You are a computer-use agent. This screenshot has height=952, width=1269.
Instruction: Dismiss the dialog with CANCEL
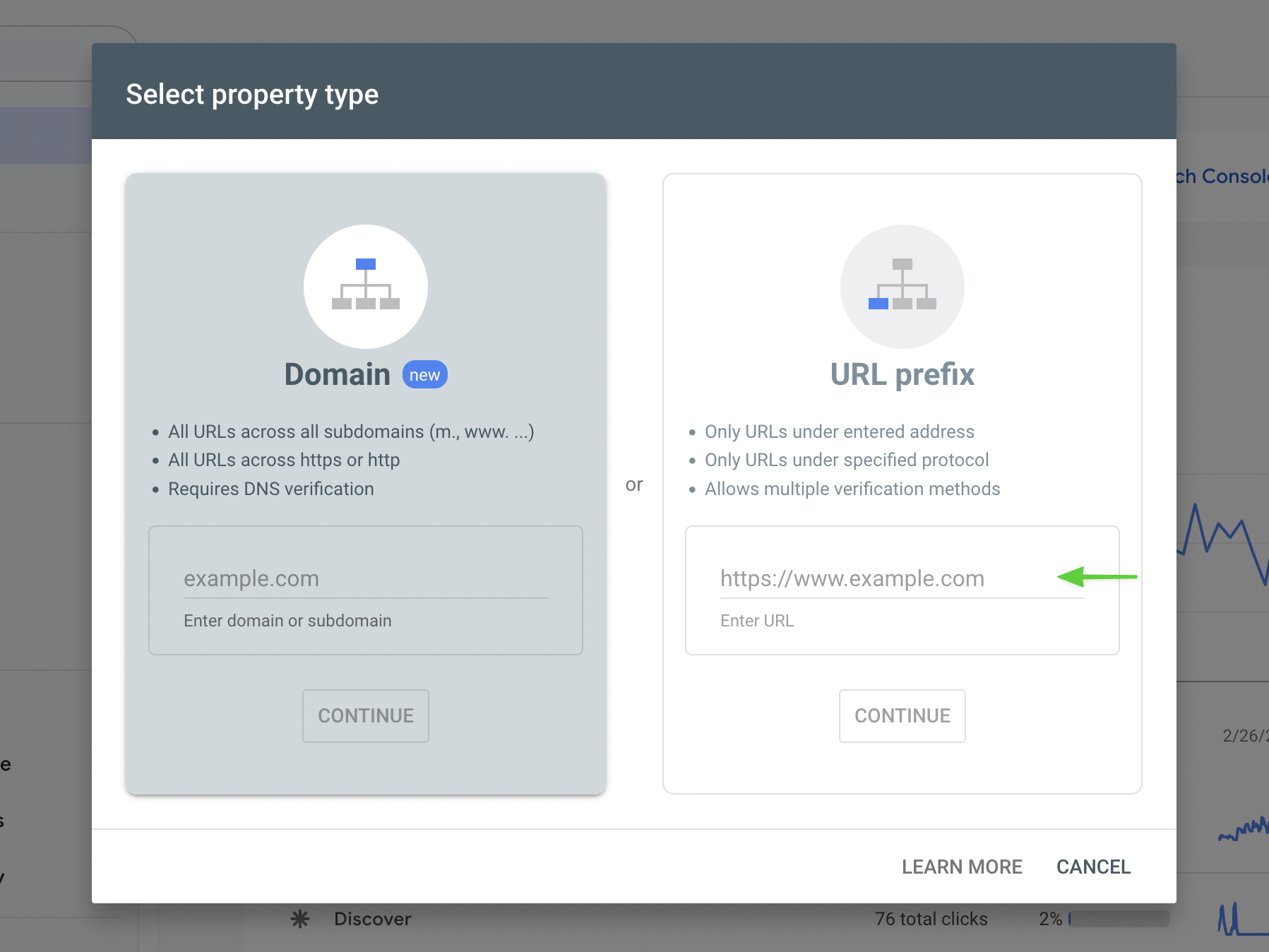coord(1093,867)
